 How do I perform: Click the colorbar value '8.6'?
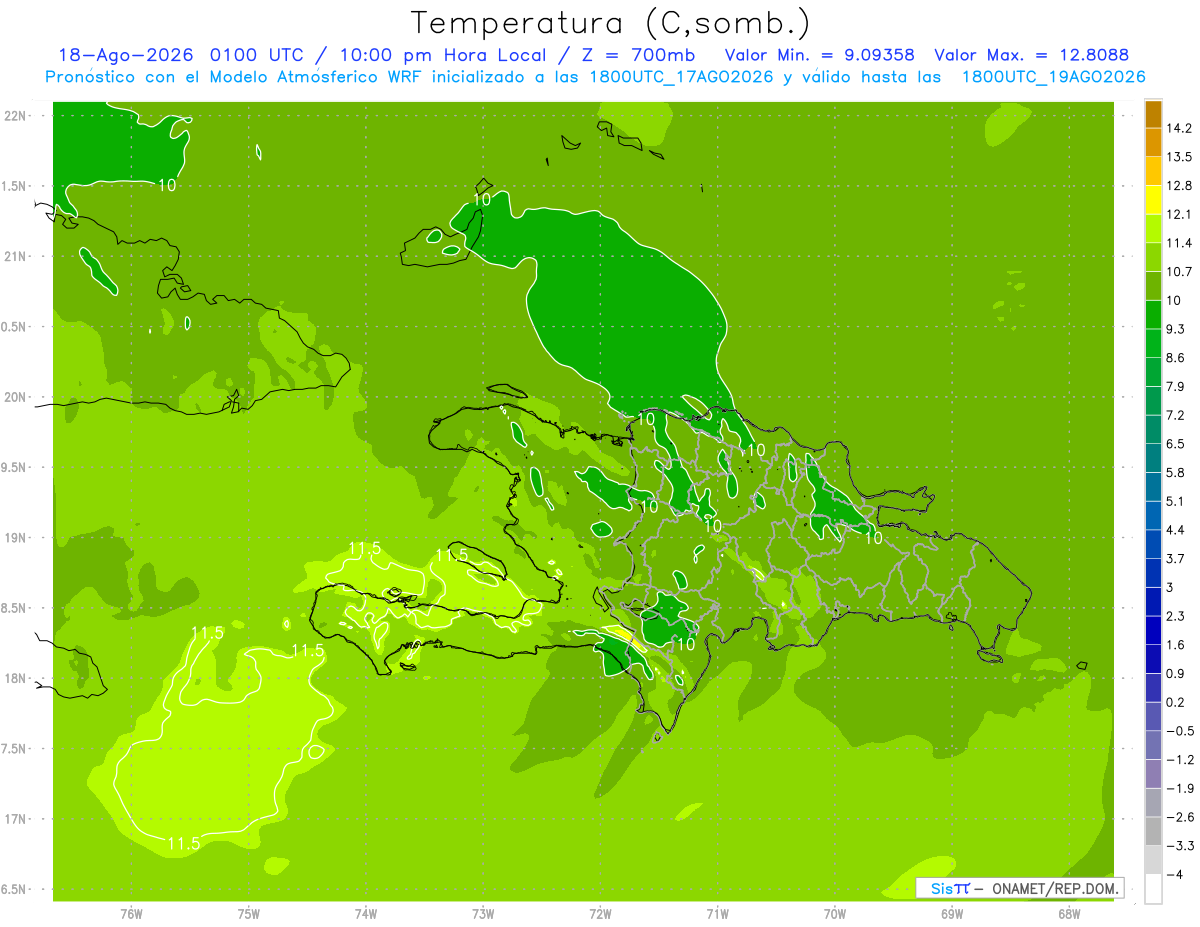(1176, 357)
